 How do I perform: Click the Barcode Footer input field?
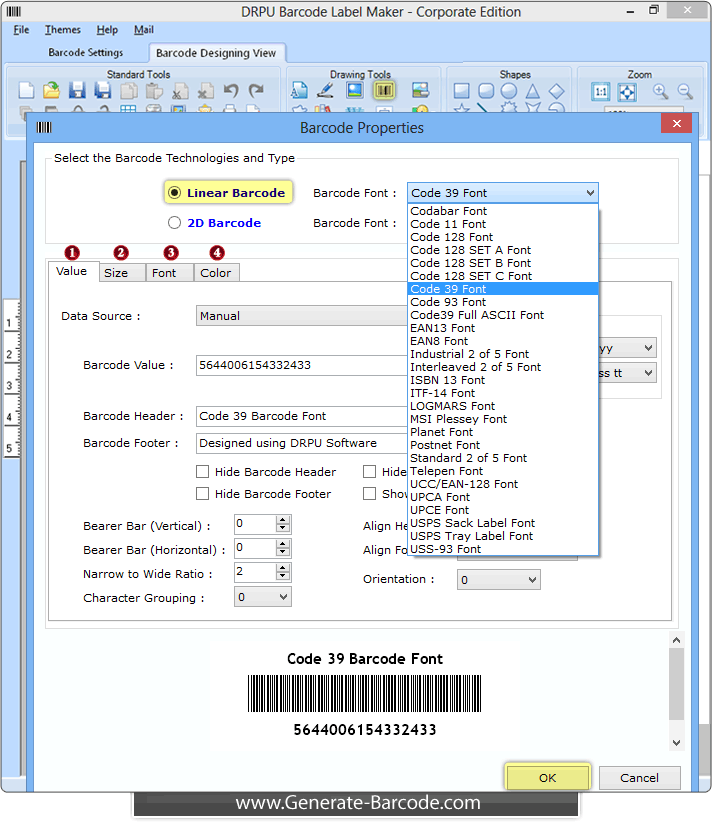click(x=302, y=444)
